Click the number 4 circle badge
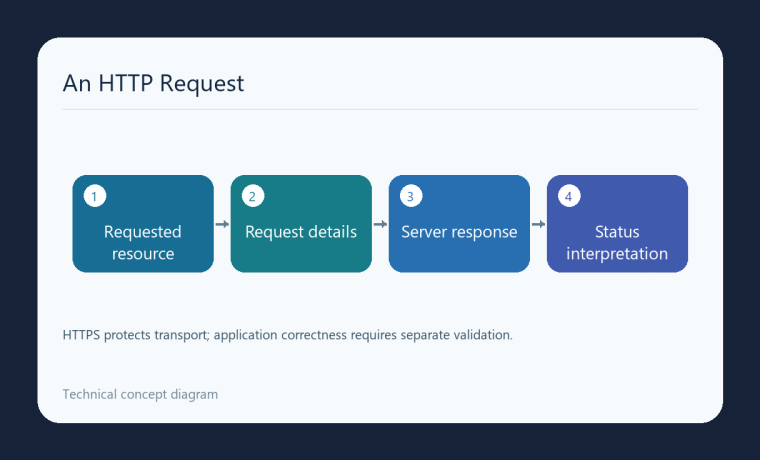Viewport: 760px width, 460px height. pyautogui.click(x=569, y=196)
